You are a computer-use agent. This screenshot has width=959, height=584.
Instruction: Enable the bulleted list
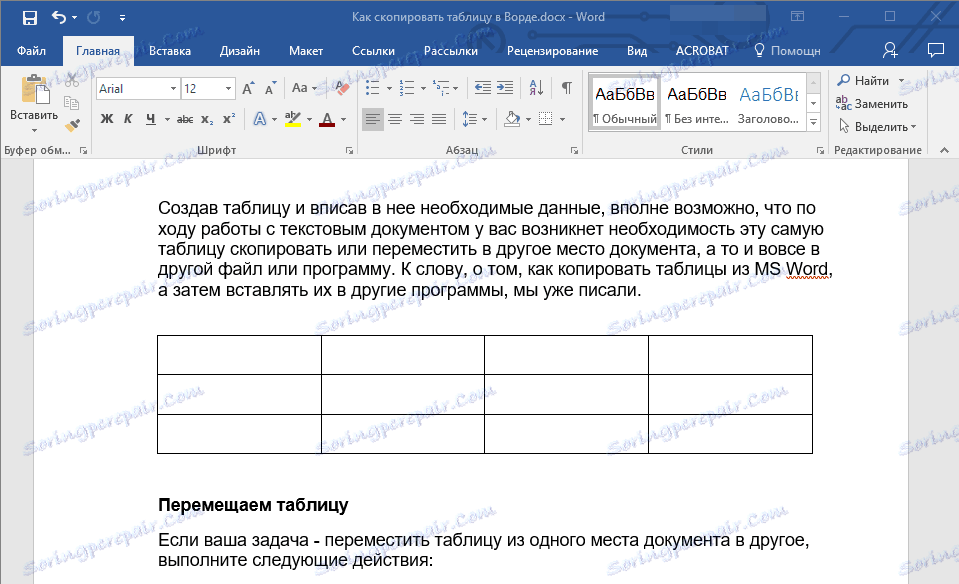(x=371, y=87)
